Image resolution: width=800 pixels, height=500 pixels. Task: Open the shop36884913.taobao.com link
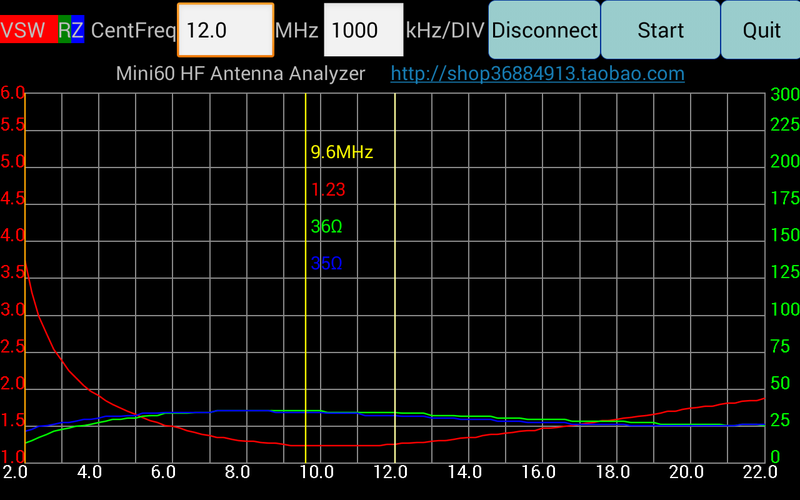tap(537, 74)
